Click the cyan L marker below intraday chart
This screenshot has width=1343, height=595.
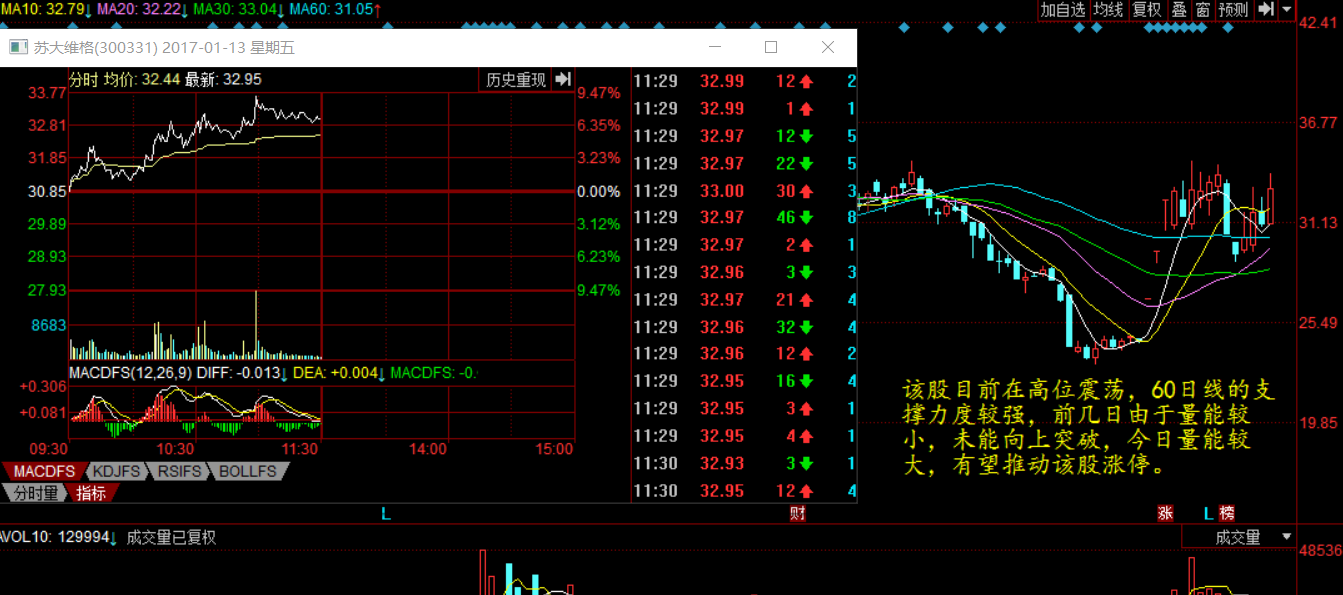(x=386, y=513)
